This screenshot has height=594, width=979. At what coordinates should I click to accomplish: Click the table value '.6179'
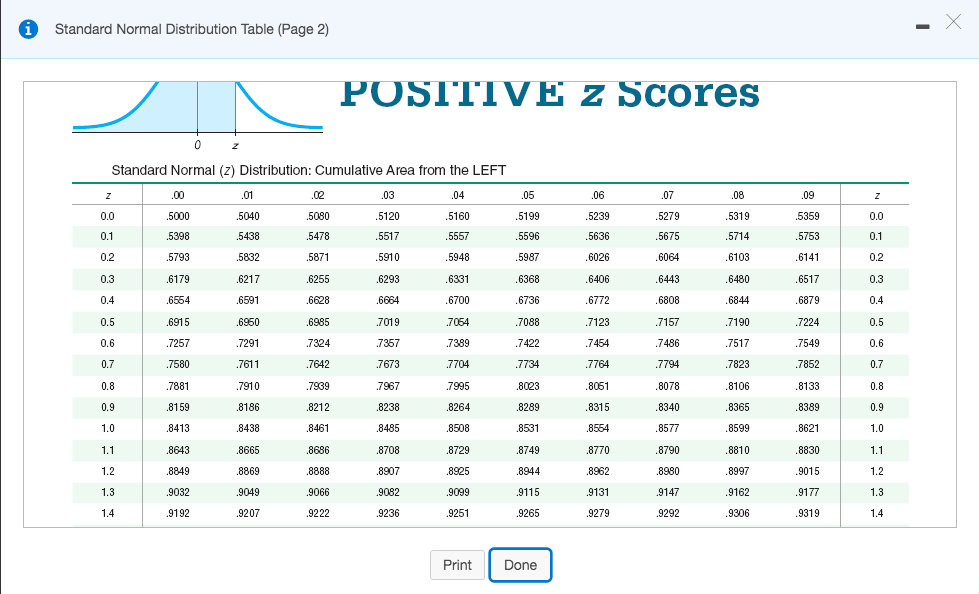[178, 279]
